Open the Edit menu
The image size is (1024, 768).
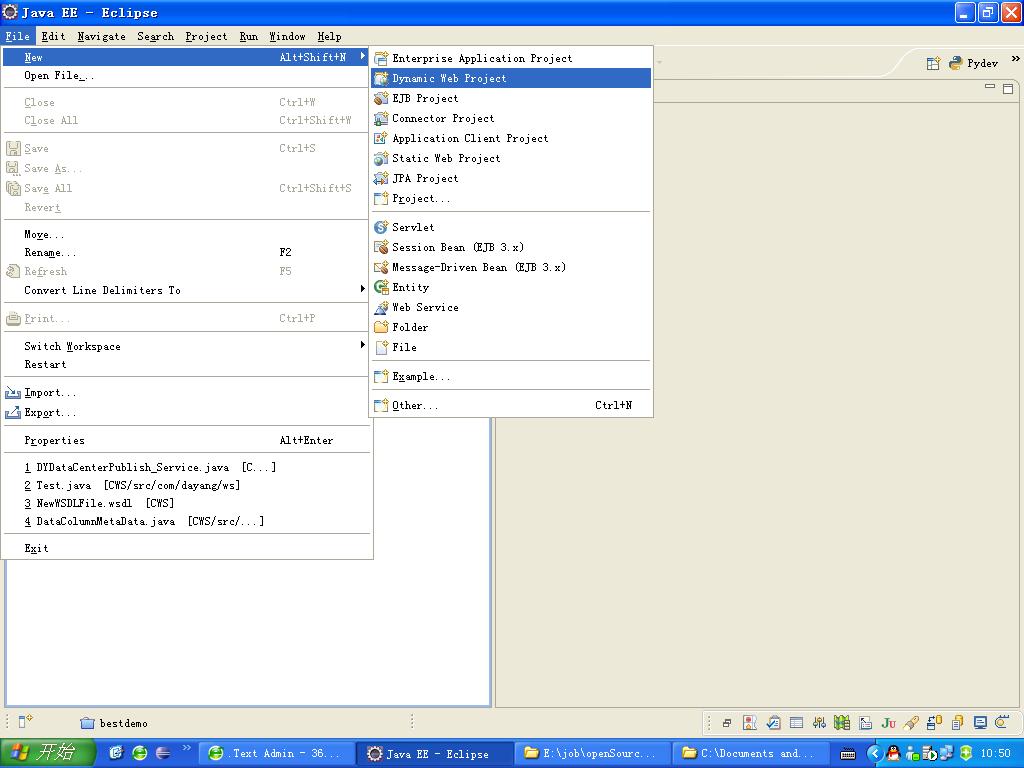(54, 37)
